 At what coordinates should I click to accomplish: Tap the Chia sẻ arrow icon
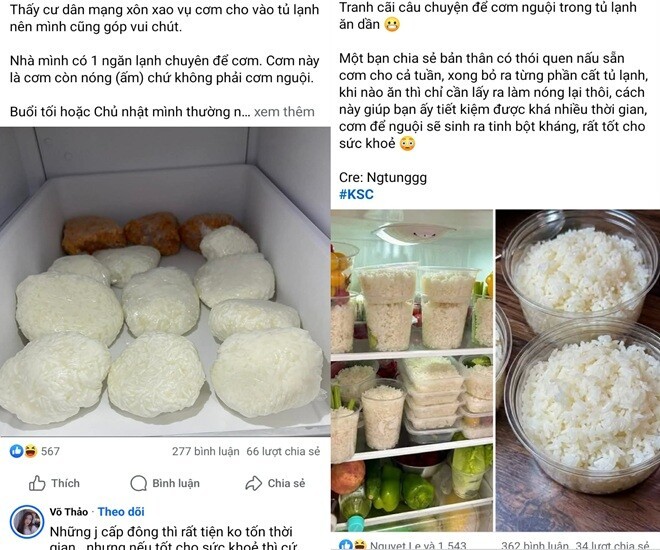253,484
